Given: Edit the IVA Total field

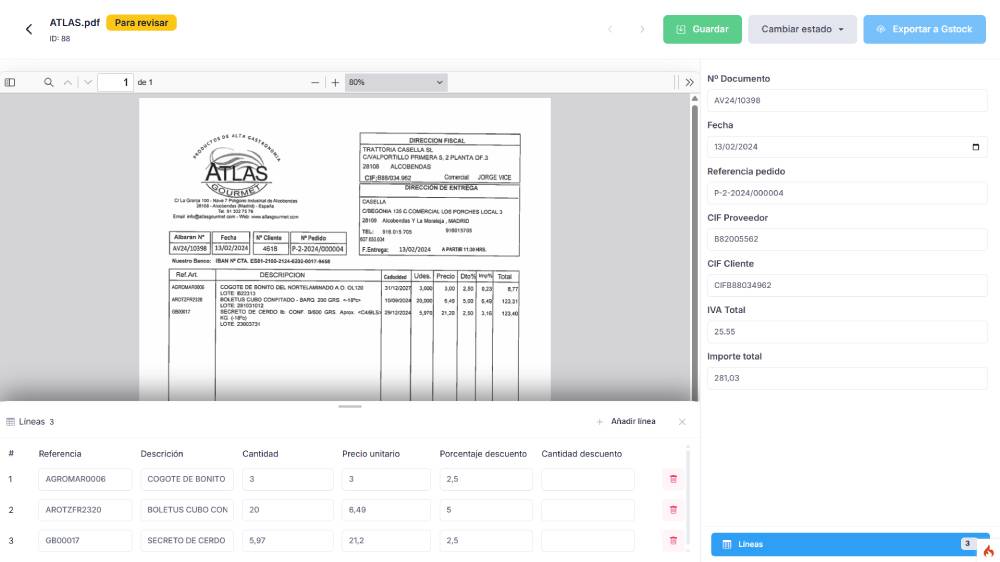Looking at the screenshot, I should coord(847,332).
